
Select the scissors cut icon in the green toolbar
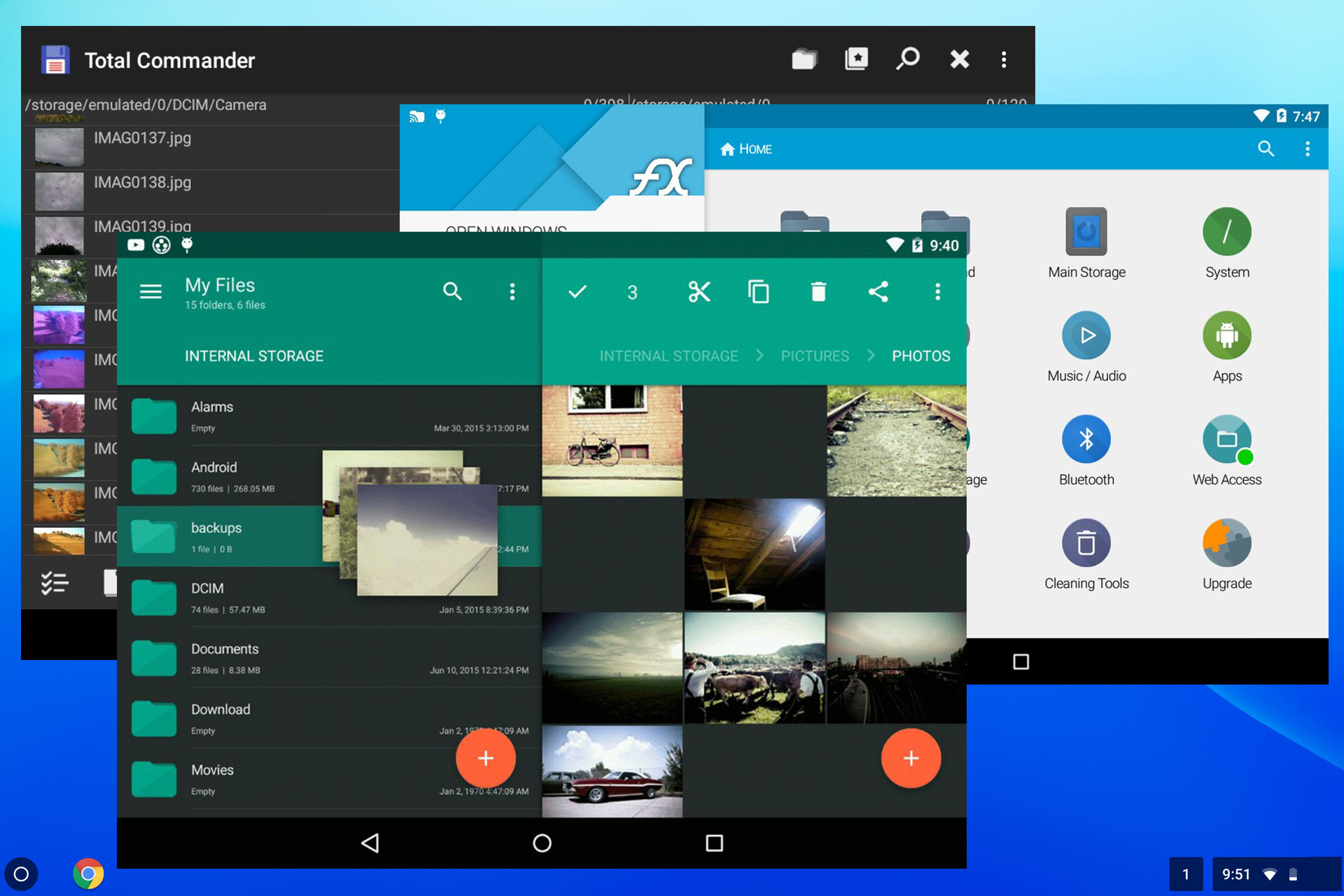pyautogui.click(x=700, y=292)
